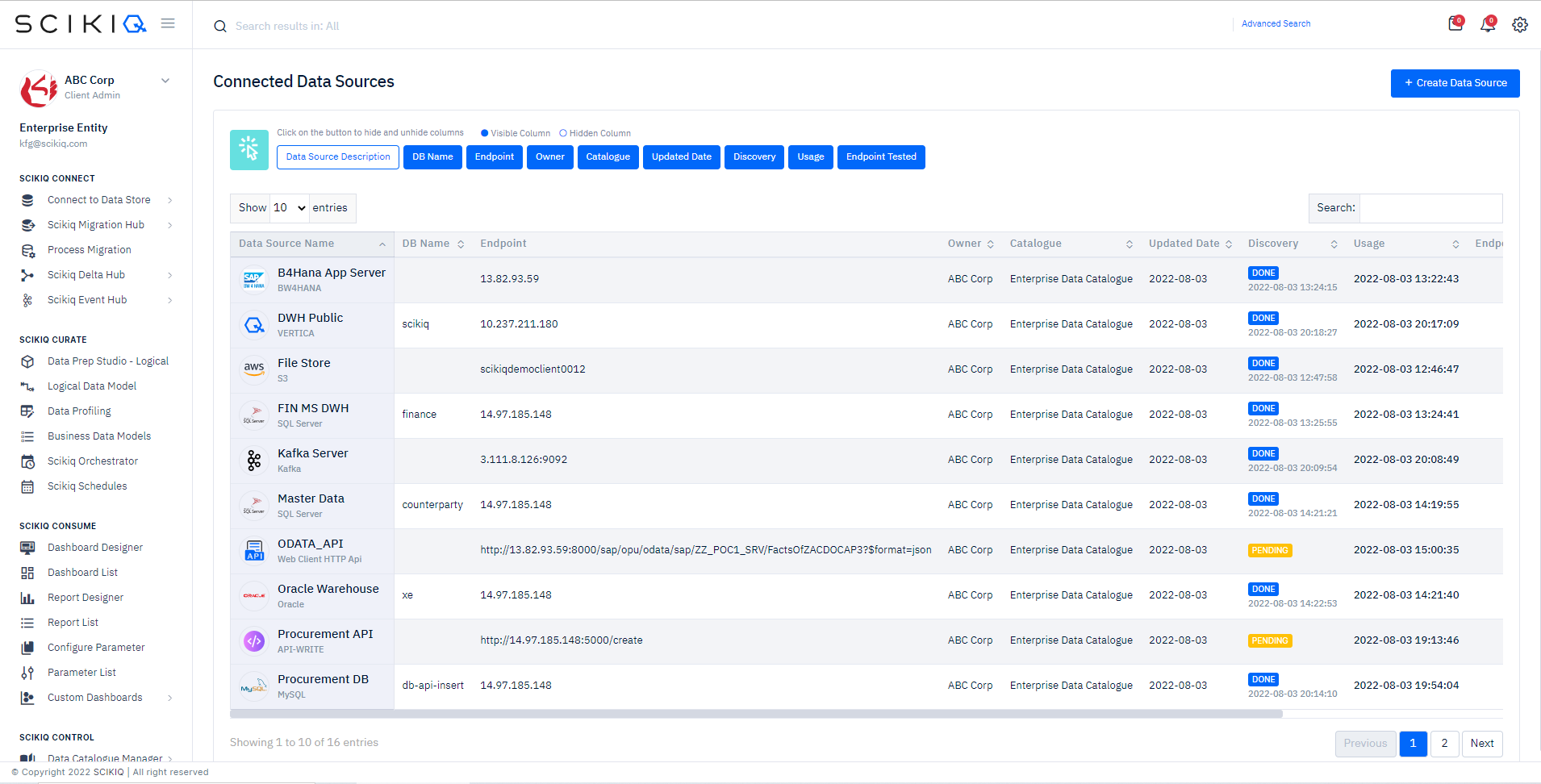Select the Data Profiling sidebar icon
Image resolution: width=1541 pixels, height=784 pixels.
pyautogui.click(x=27, y=411)
